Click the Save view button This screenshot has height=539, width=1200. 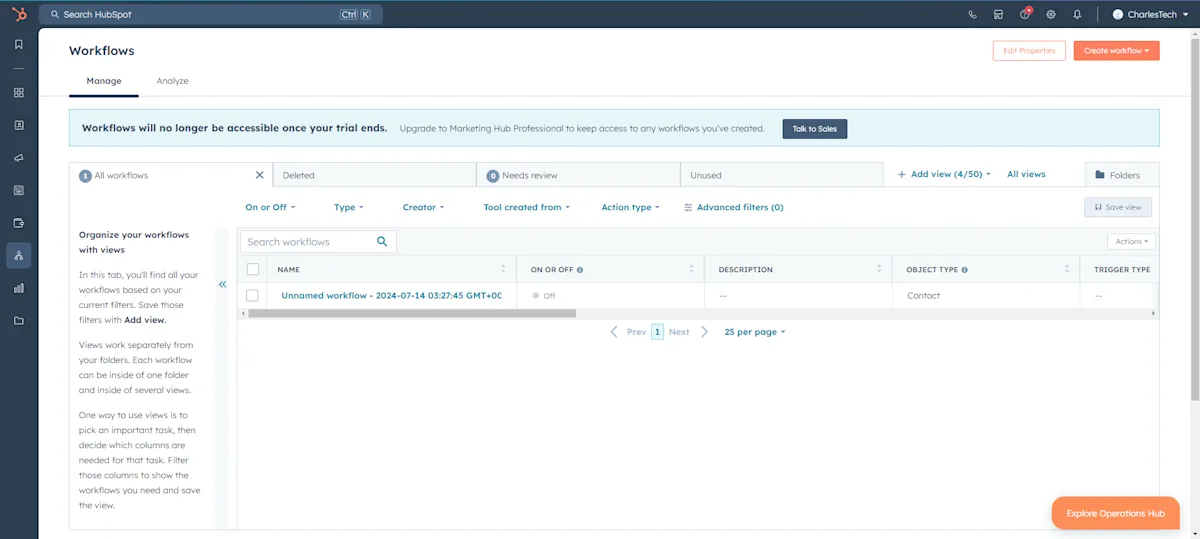(x=1118, y=207)
